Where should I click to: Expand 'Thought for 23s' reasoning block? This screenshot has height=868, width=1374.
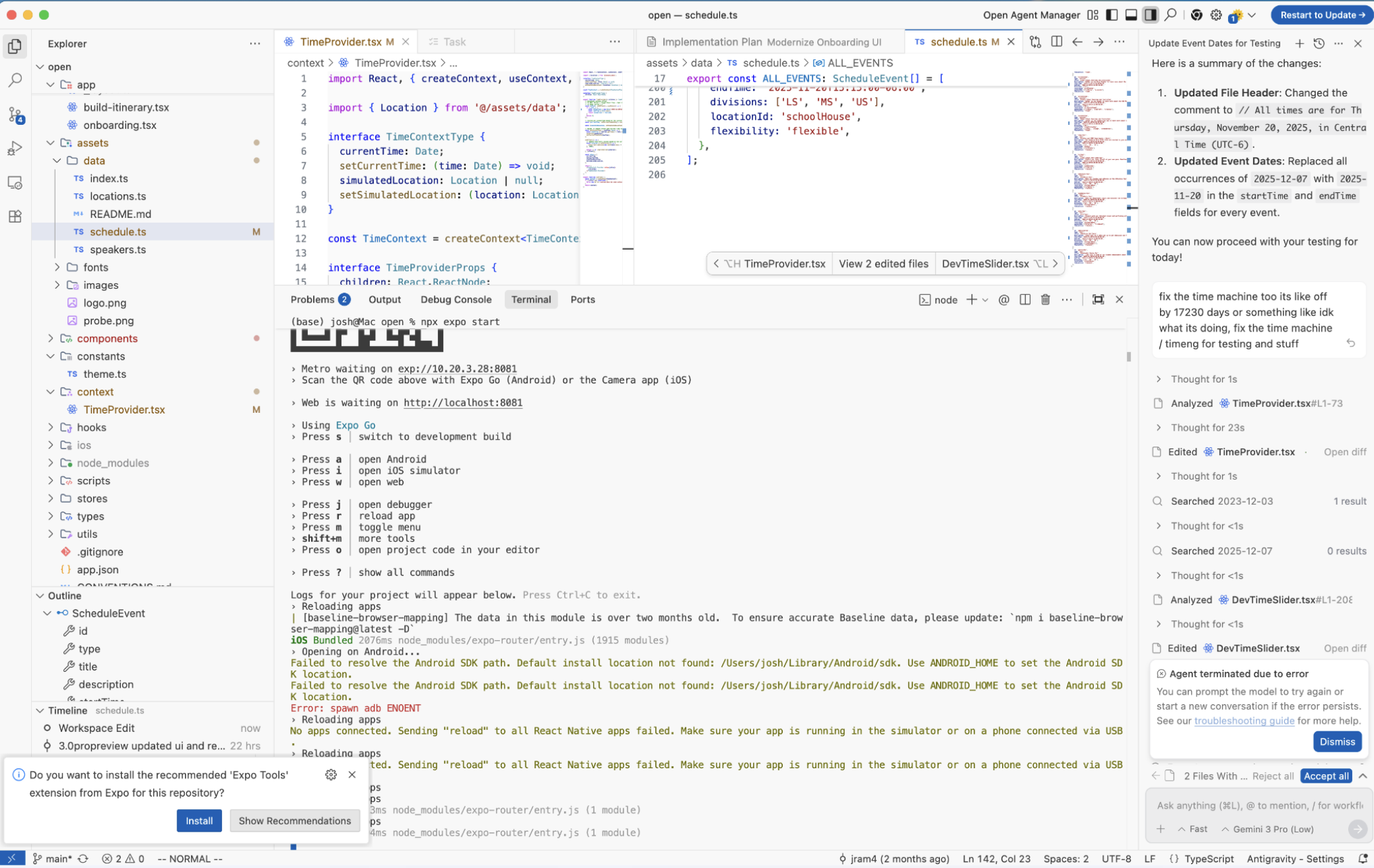click(x=1207, y=427)
